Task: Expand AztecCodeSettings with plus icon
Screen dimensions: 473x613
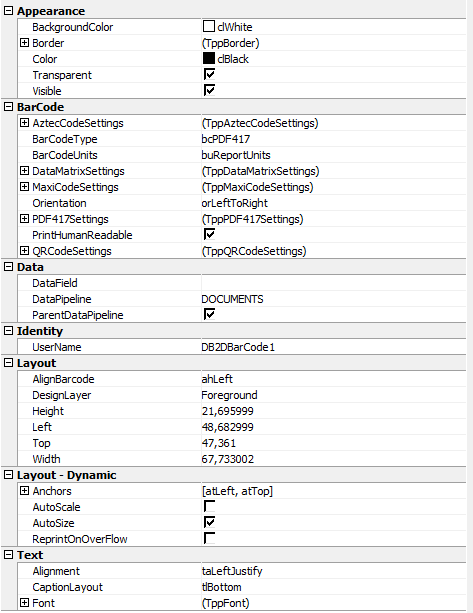Action: 24,123
